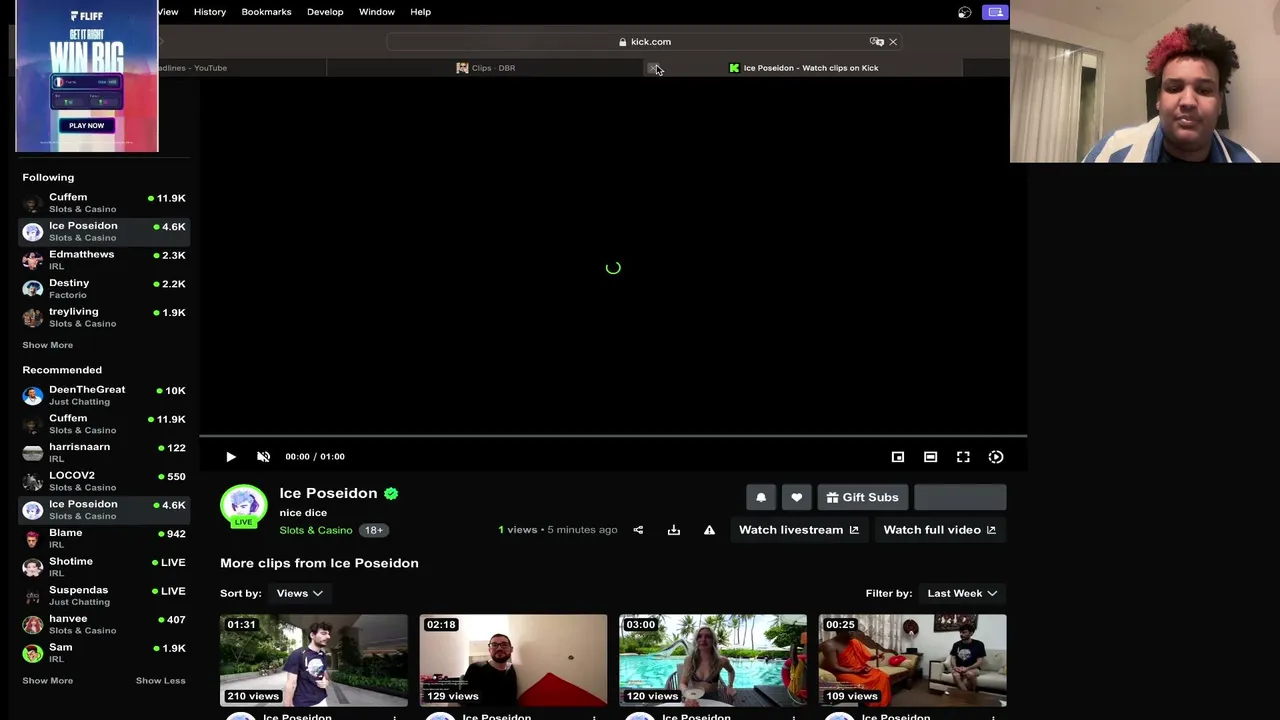Expand Show More under Following
This screenshot has width=1280, height=720.
48,345
